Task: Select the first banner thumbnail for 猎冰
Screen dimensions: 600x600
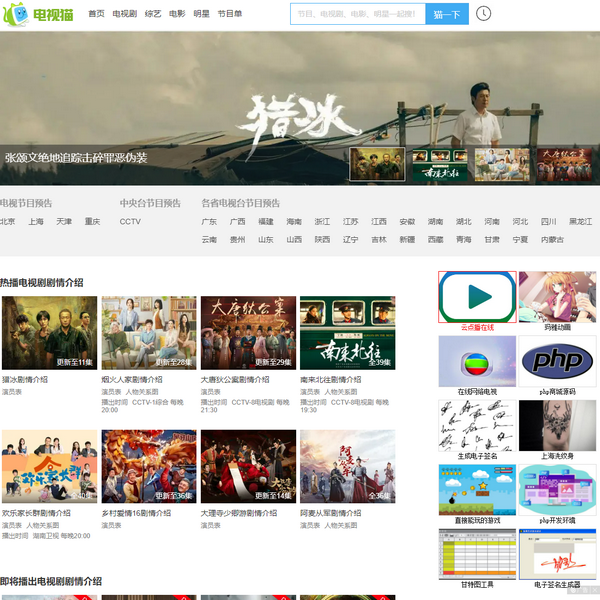Action: (x=377, y=165)
